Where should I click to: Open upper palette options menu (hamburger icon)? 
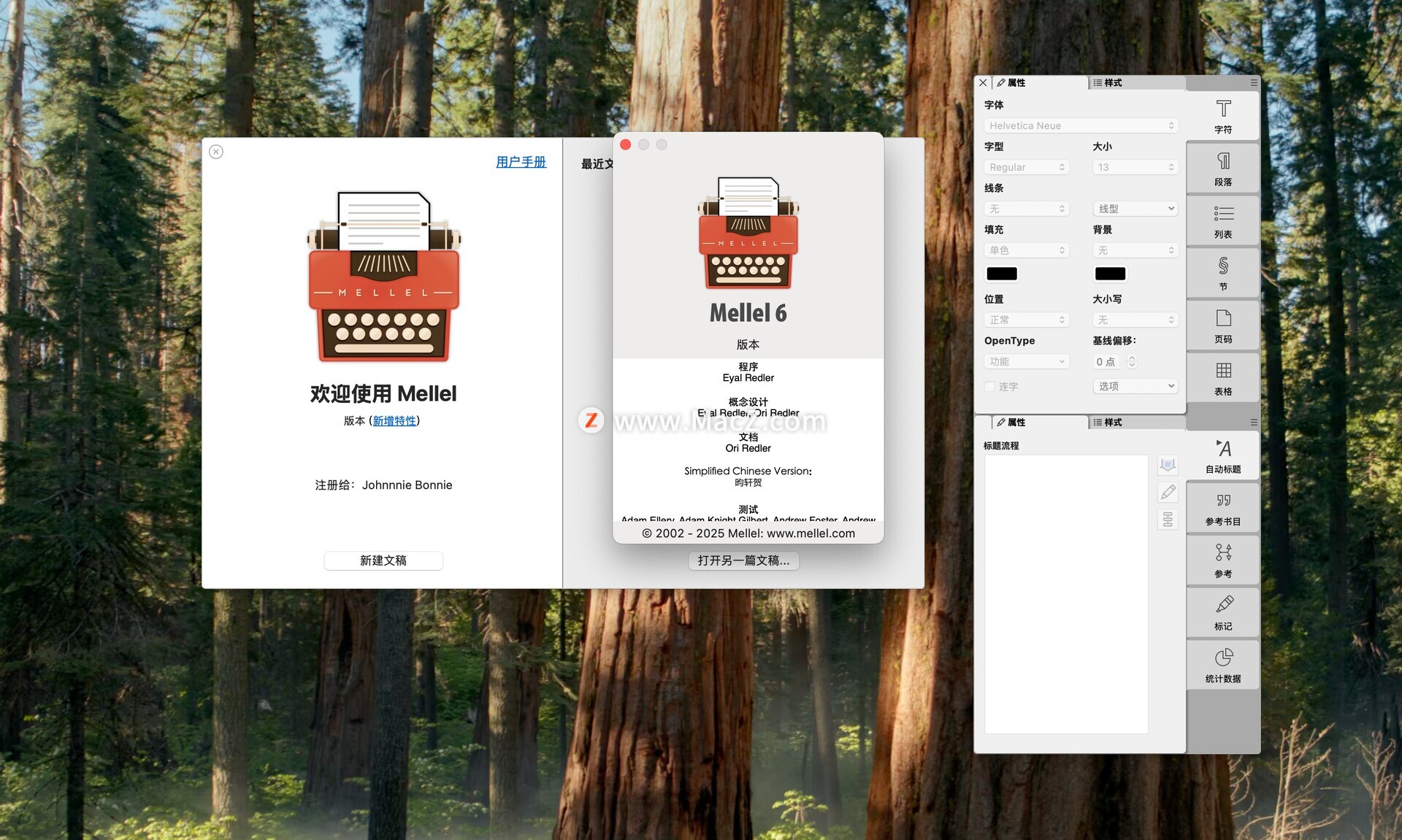(x=1254, y=82)
